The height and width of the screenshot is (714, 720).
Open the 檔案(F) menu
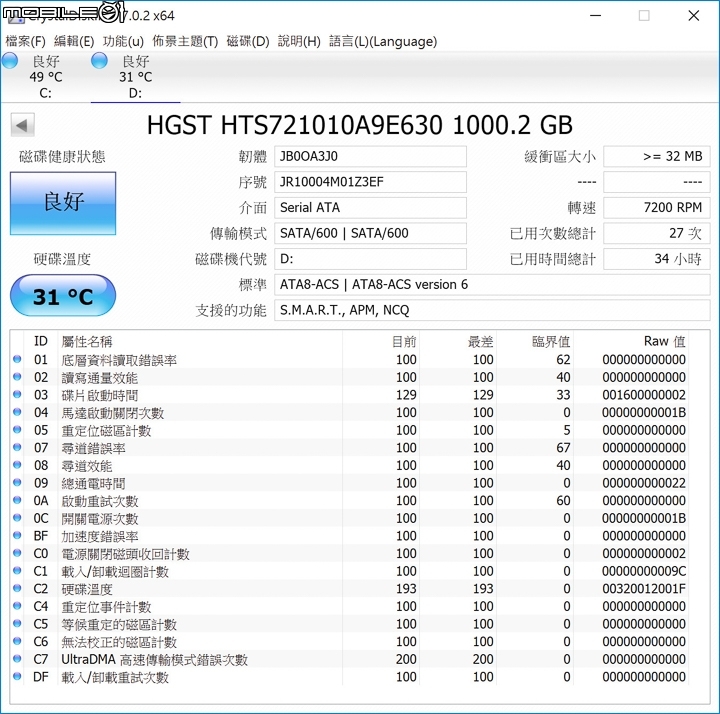click(25, 41)
